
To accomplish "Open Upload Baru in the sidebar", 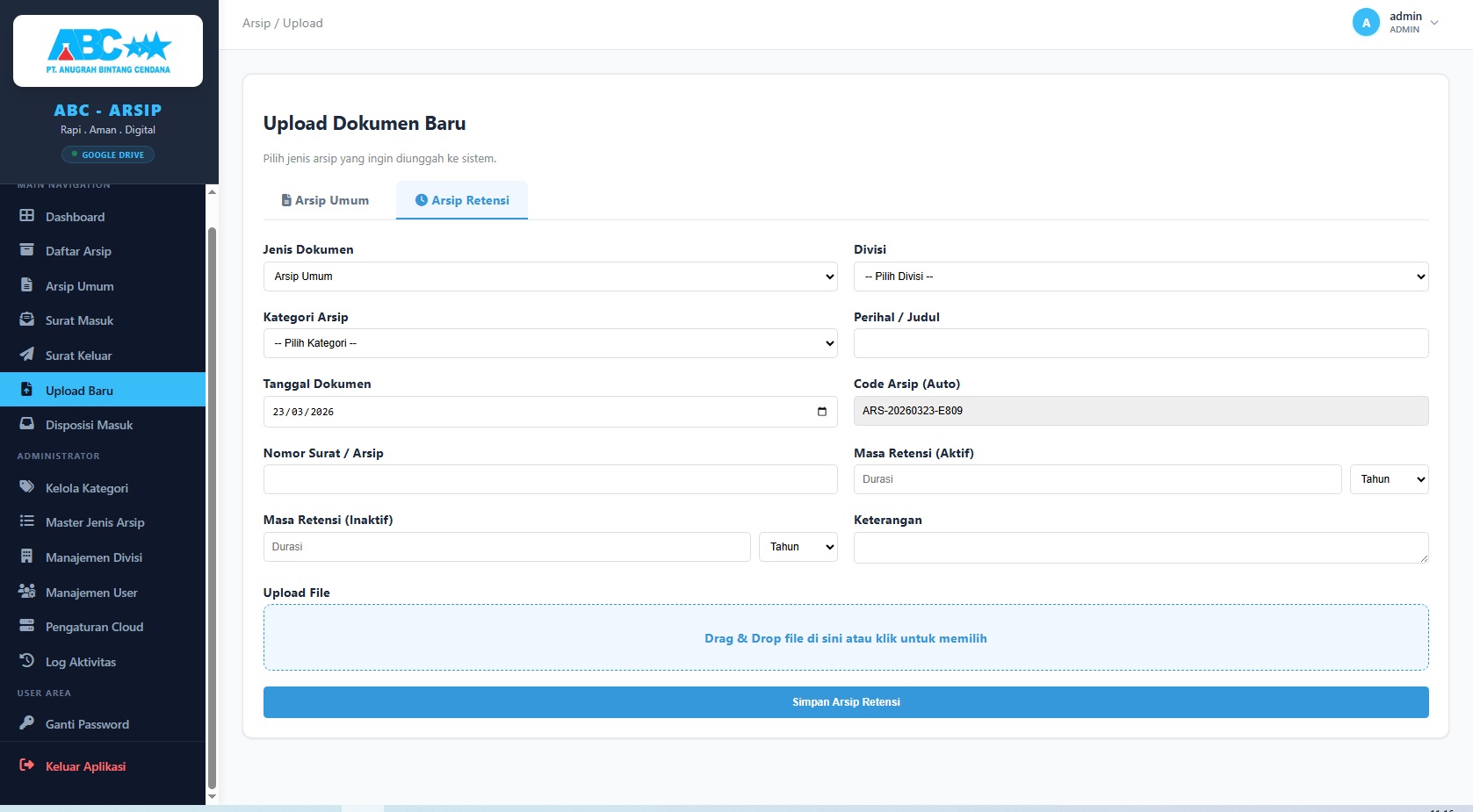I will pyautogui.click(x=103, y=390).
